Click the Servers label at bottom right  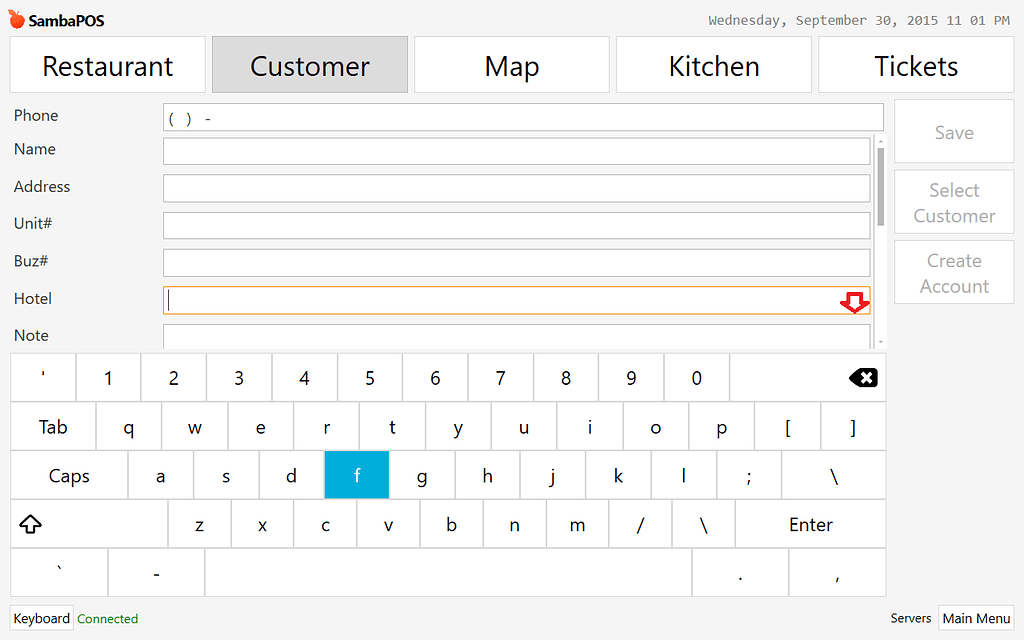[910, 618]
